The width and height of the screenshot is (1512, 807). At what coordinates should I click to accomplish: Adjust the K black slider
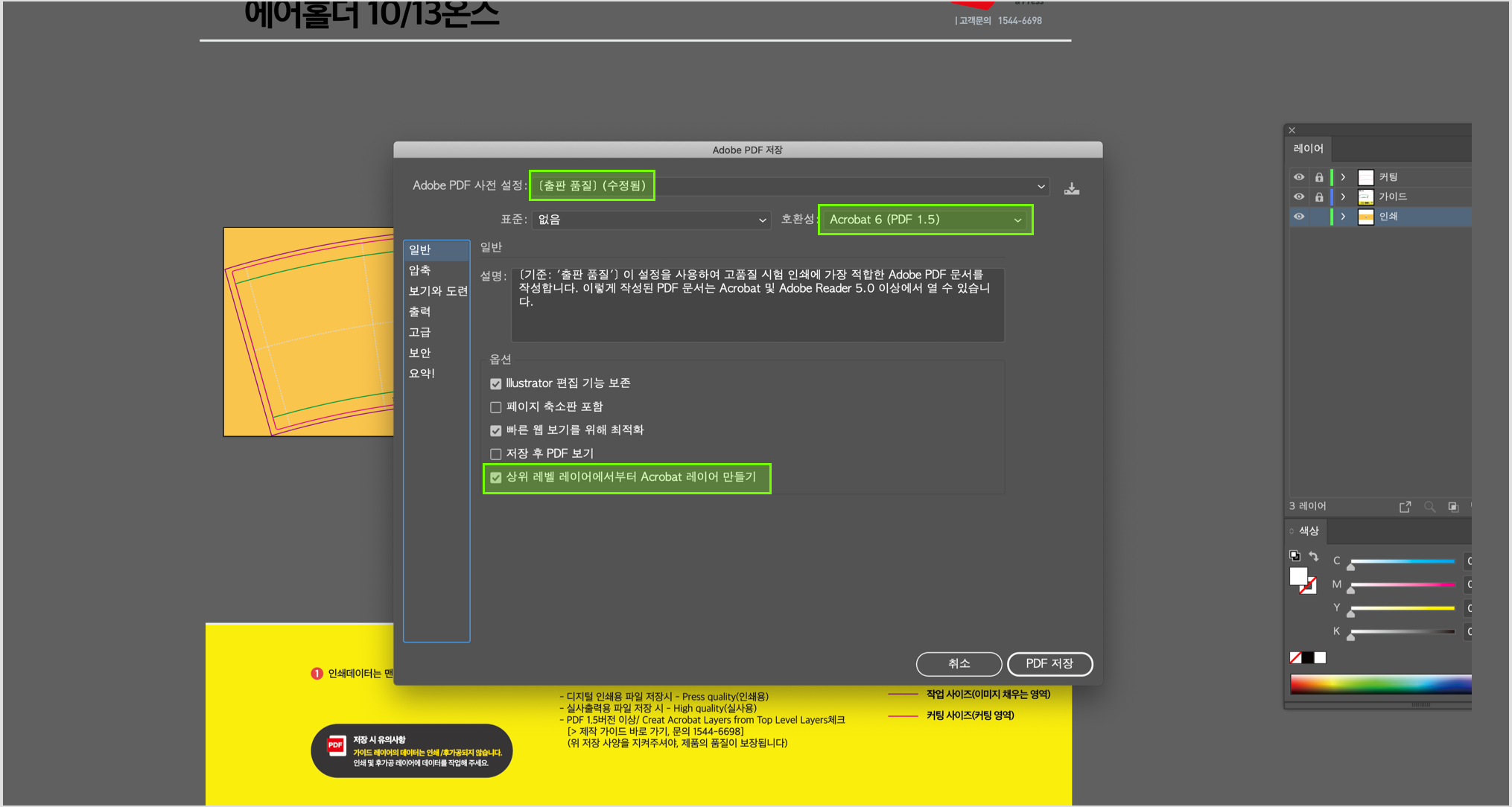click(x=1402, y=633)
